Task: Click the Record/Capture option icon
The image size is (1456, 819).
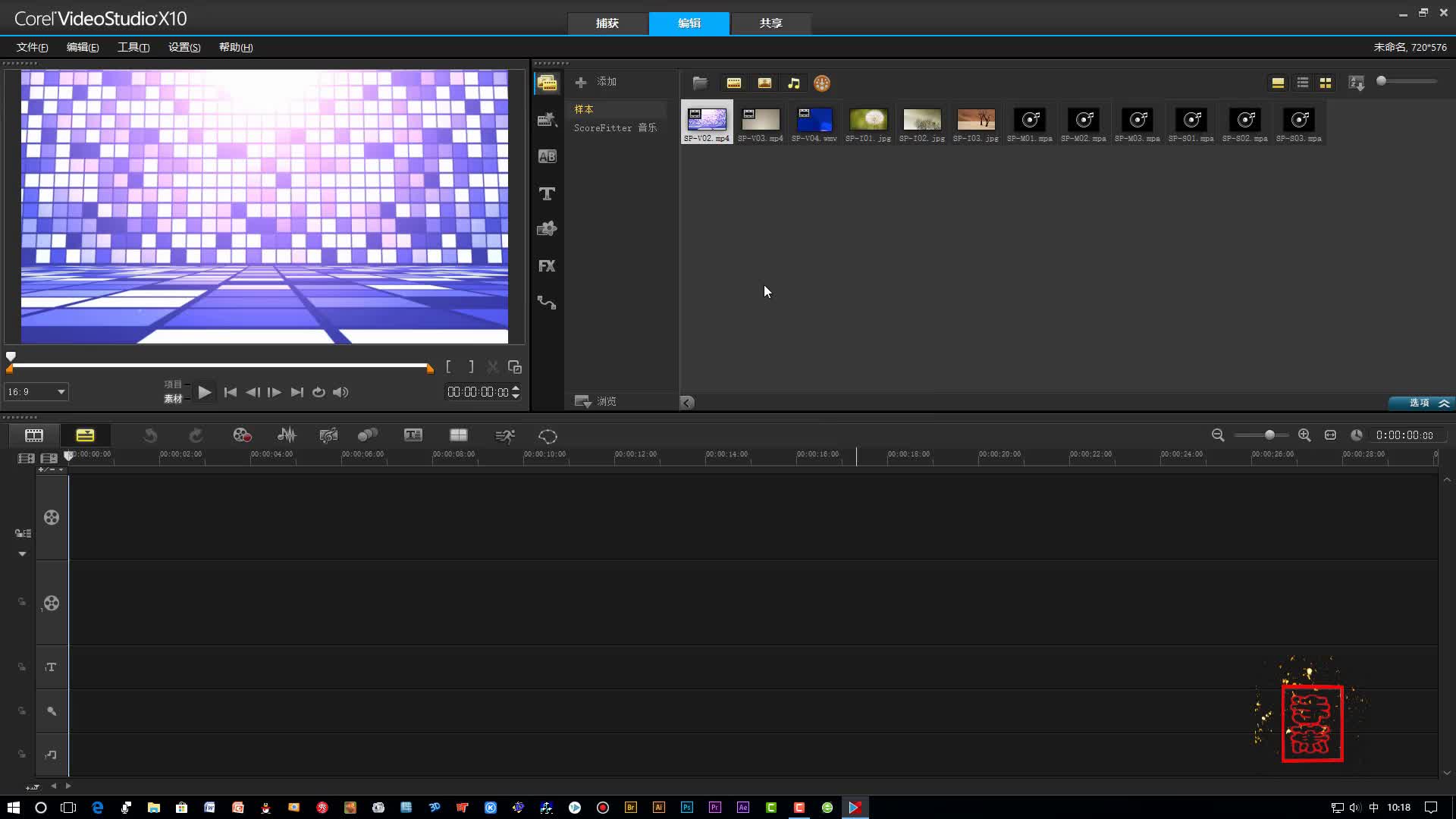Action: click(x=242, y=435)
